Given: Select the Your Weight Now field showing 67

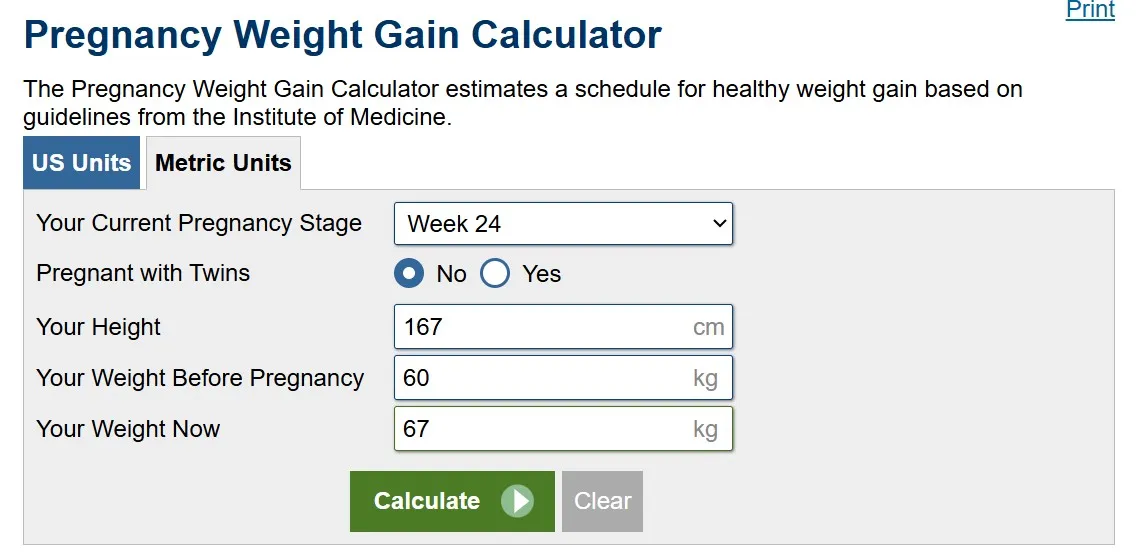Looking at the screenshot, I should [563, 428].
